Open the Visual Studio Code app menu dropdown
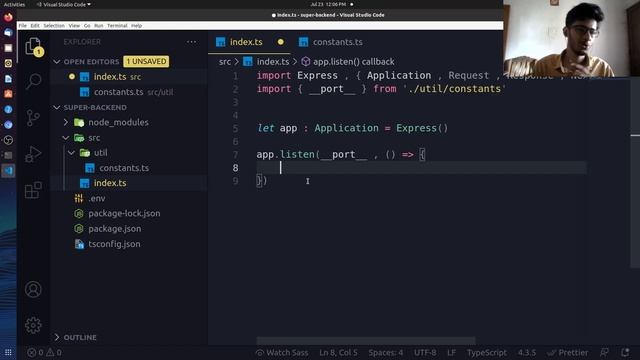Image resolution: width=640 pixels, height=360 pixels. point(64,4)
